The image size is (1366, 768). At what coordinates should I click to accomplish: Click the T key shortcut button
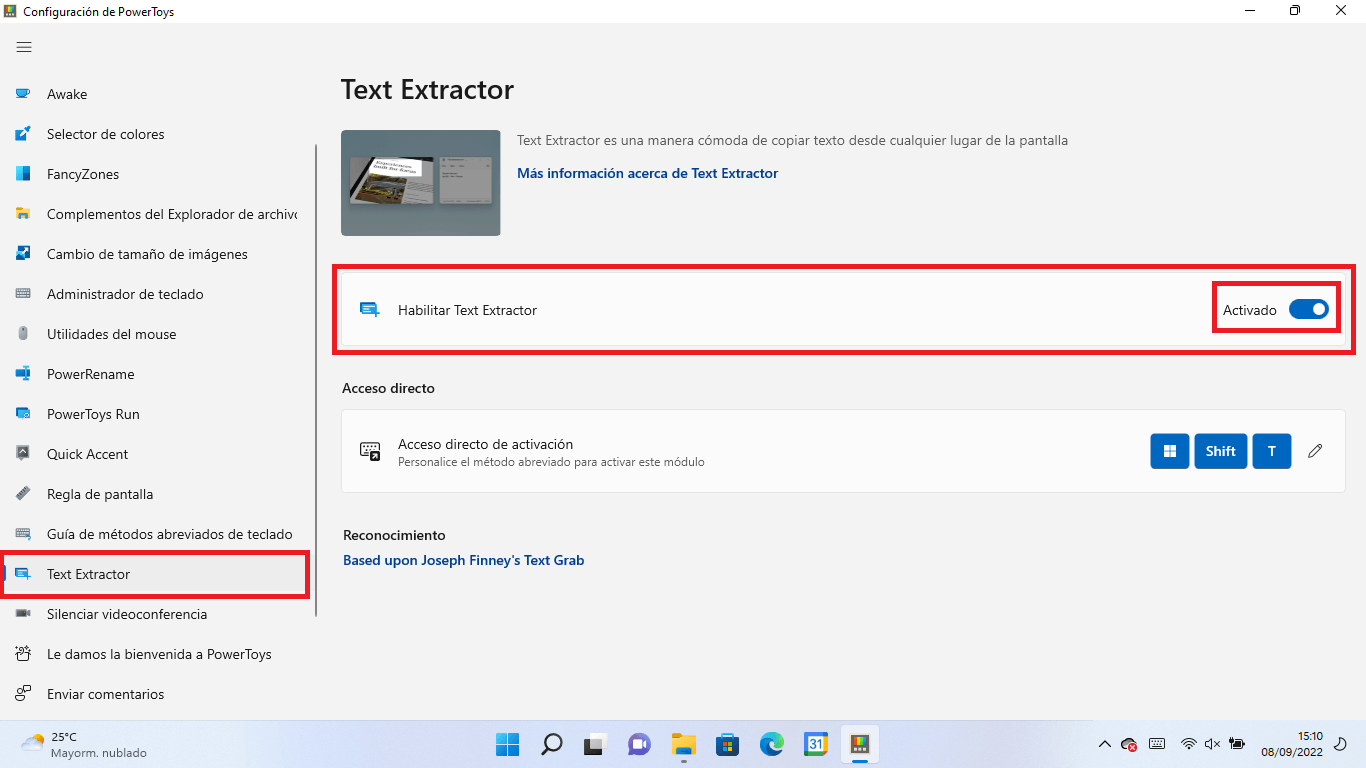click(1272, 451)
